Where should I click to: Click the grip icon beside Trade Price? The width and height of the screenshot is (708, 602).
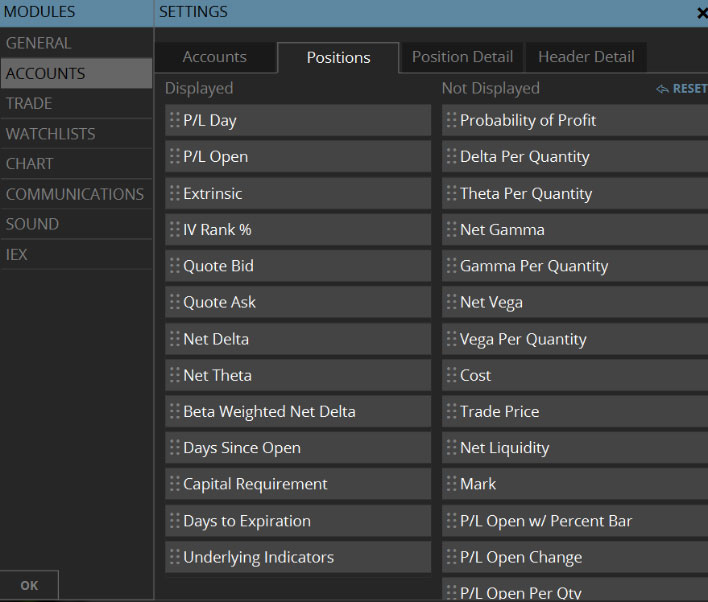[452, 412]
